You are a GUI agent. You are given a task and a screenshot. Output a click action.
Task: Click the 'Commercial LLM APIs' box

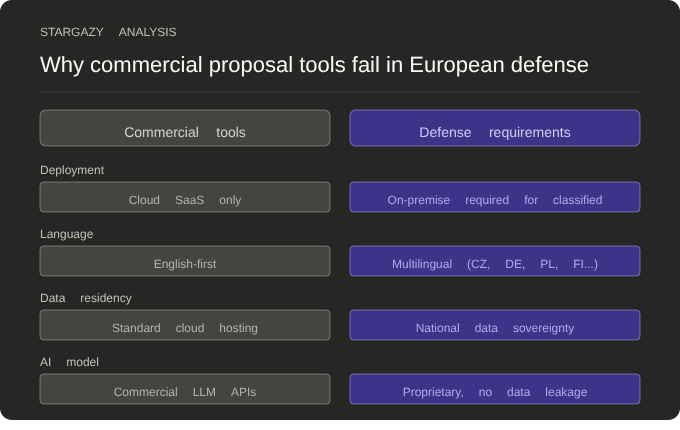tap(185, 390)
